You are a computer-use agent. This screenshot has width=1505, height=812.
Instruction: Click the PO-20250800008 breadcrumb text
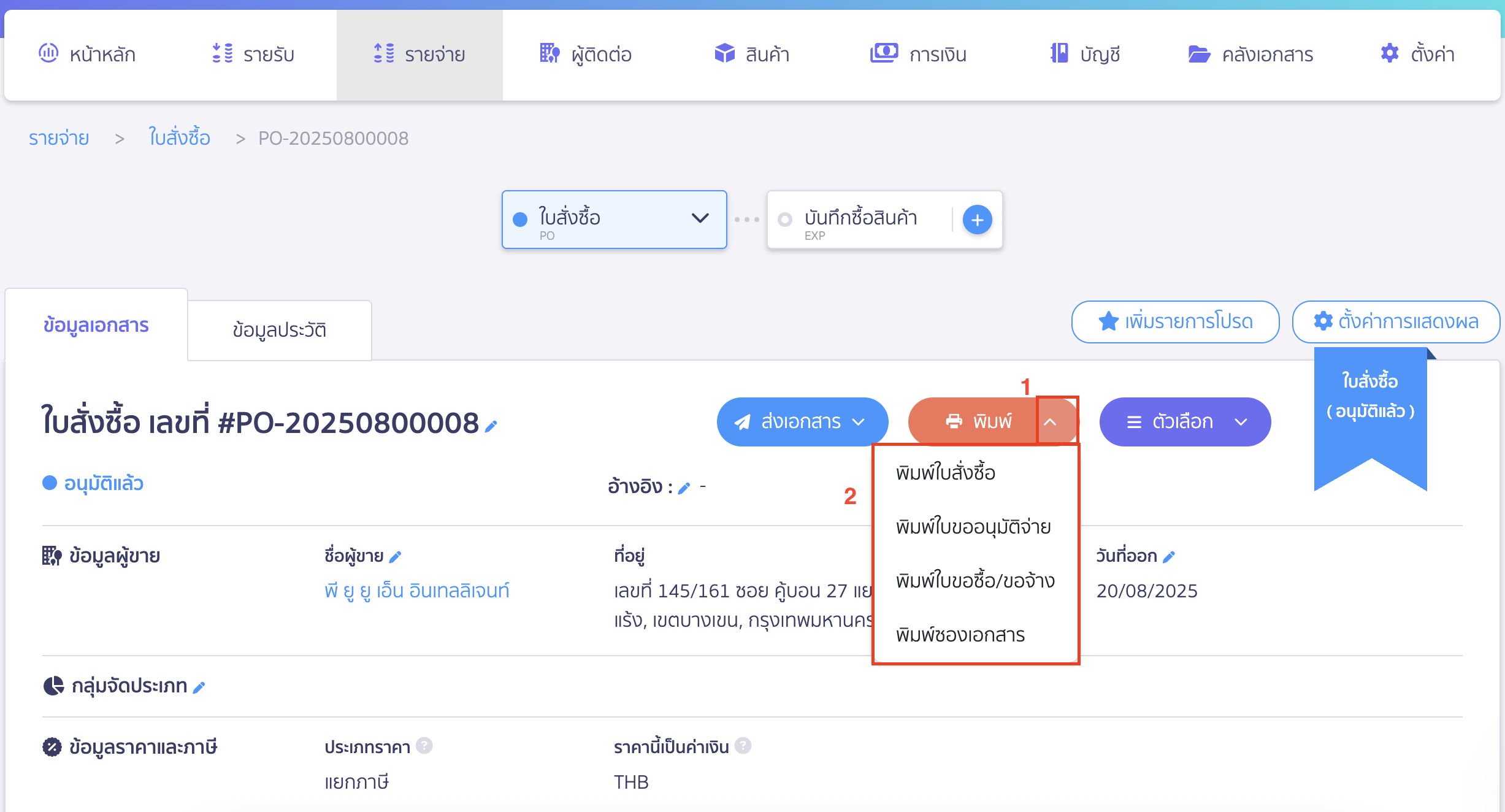click(333, 138)
